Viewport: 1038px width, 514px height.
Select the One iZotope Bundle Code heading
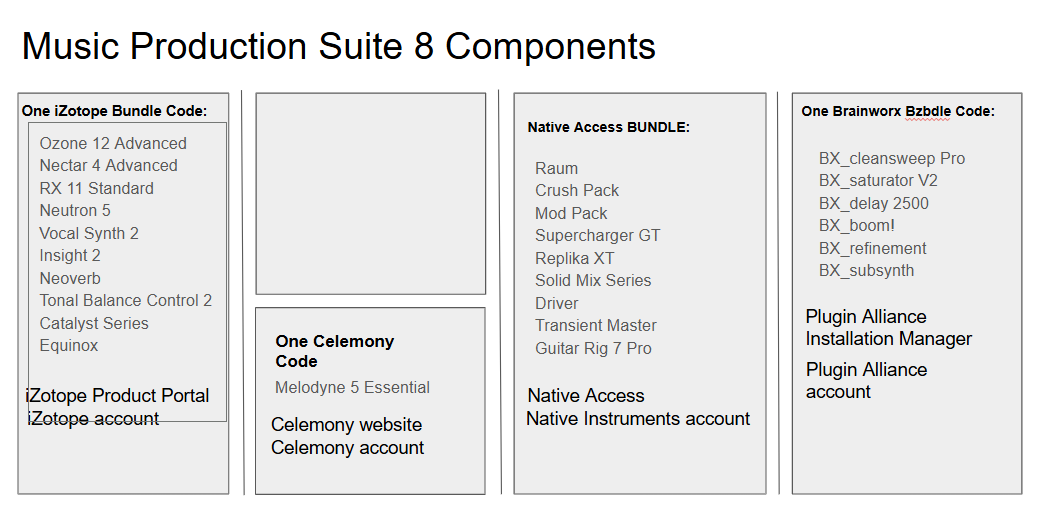114,111
